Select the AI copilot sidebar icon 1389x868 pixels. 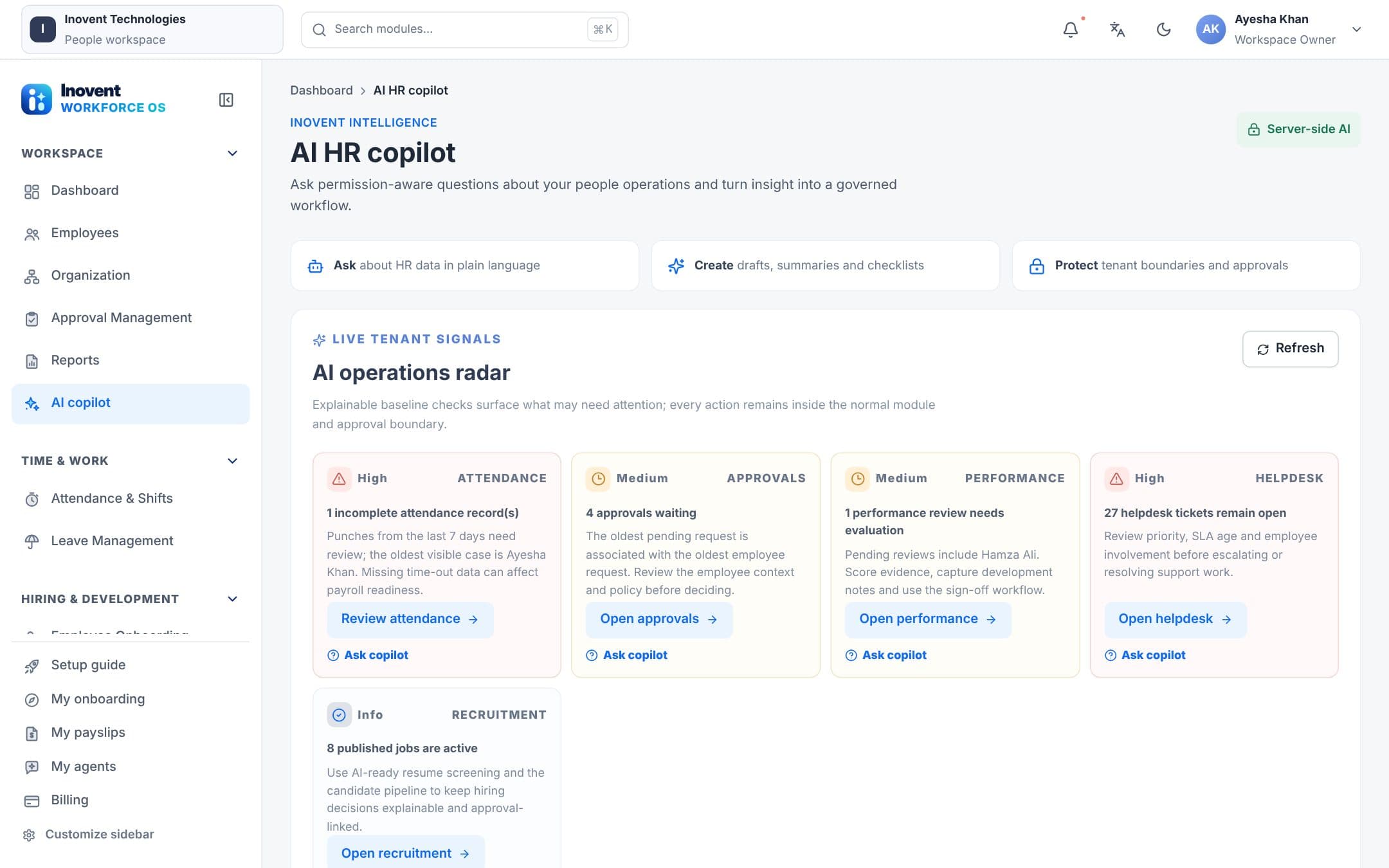point(32,404)
